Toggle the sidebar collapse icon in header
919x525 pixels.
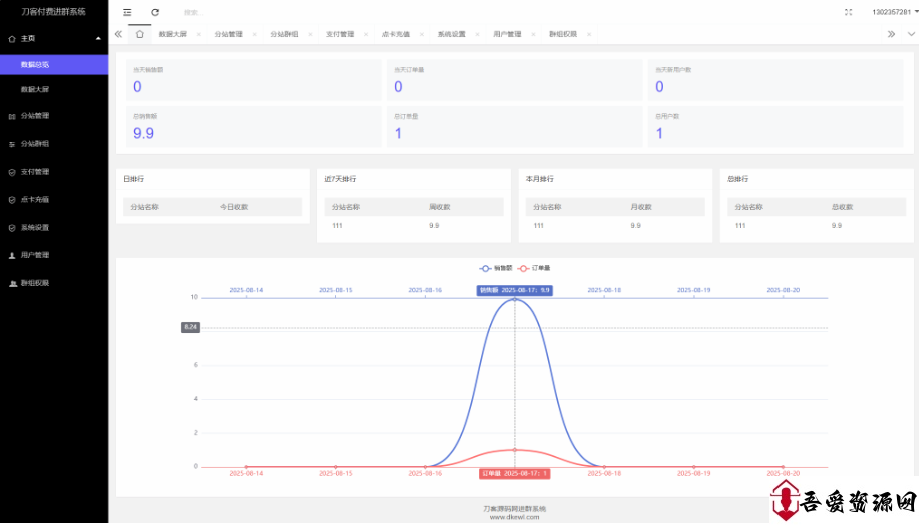coord(127,12)
